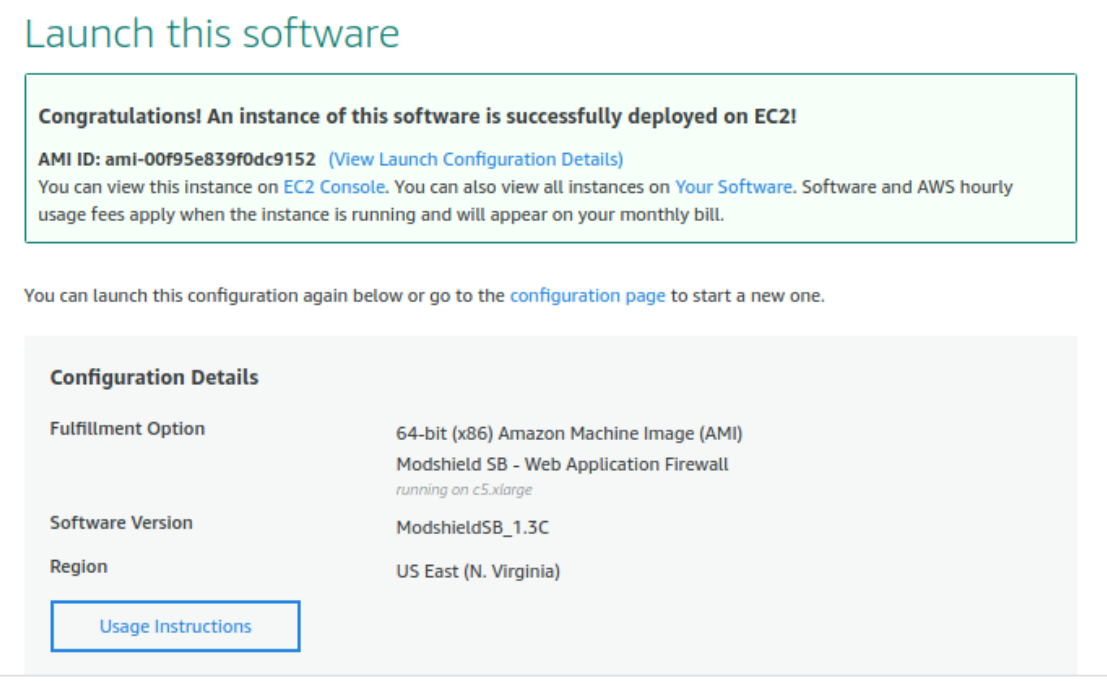The width and height of the screenshot is (1107, 681).
Task: Click the ModshieldSB_1.3C version value
Action: click(x=472, y=528)
